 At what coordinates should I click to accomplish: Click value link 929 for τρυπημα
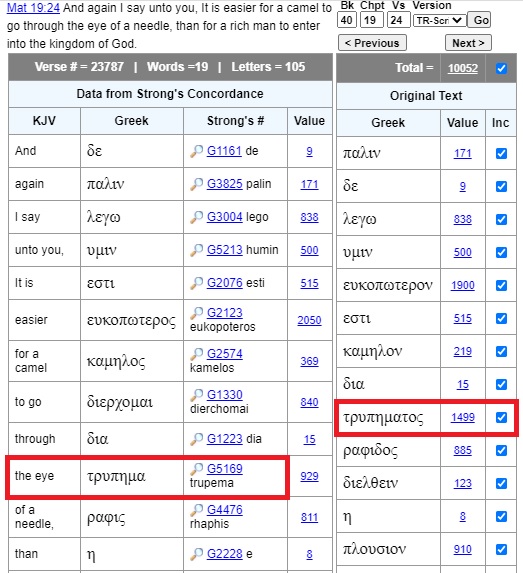click(x=309, y=476)
